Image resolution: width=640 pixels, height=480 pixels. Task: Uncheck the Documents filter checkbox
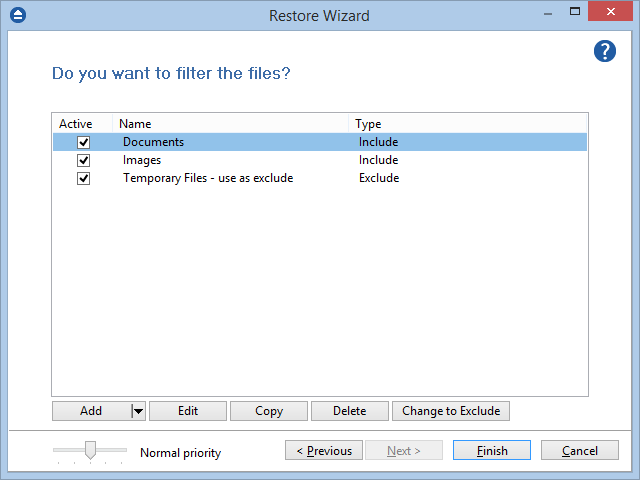pos(84,143)
